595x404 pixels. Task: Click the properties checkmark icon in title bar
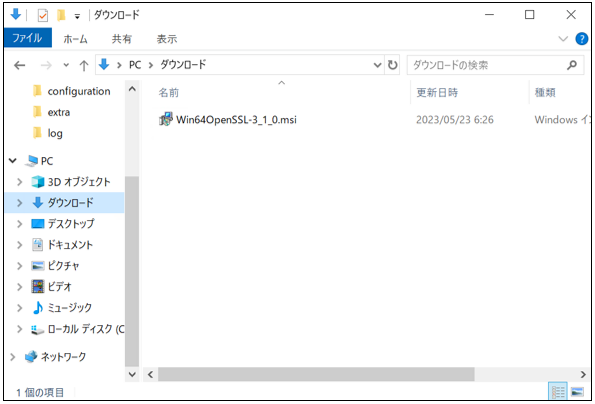coord(43,16)
